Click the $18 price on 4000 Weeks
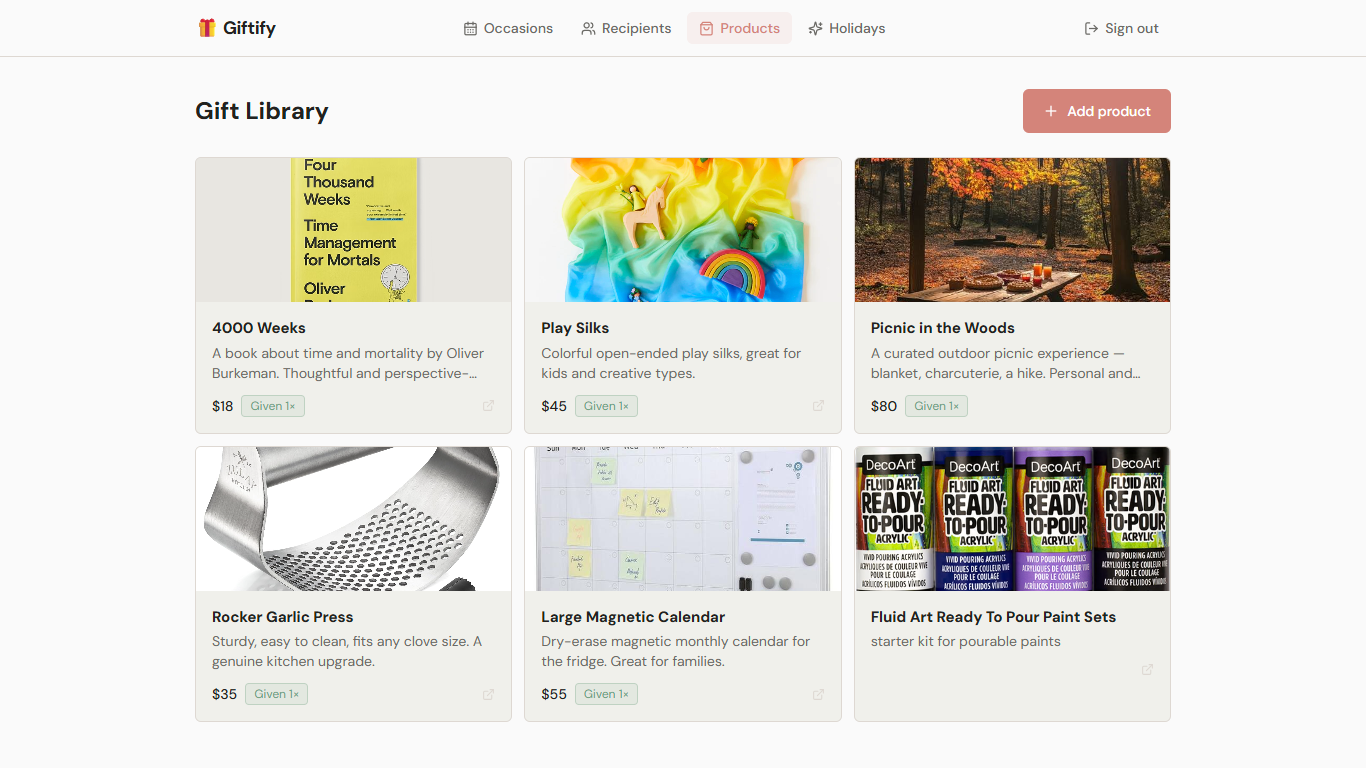 pos(223,406)
